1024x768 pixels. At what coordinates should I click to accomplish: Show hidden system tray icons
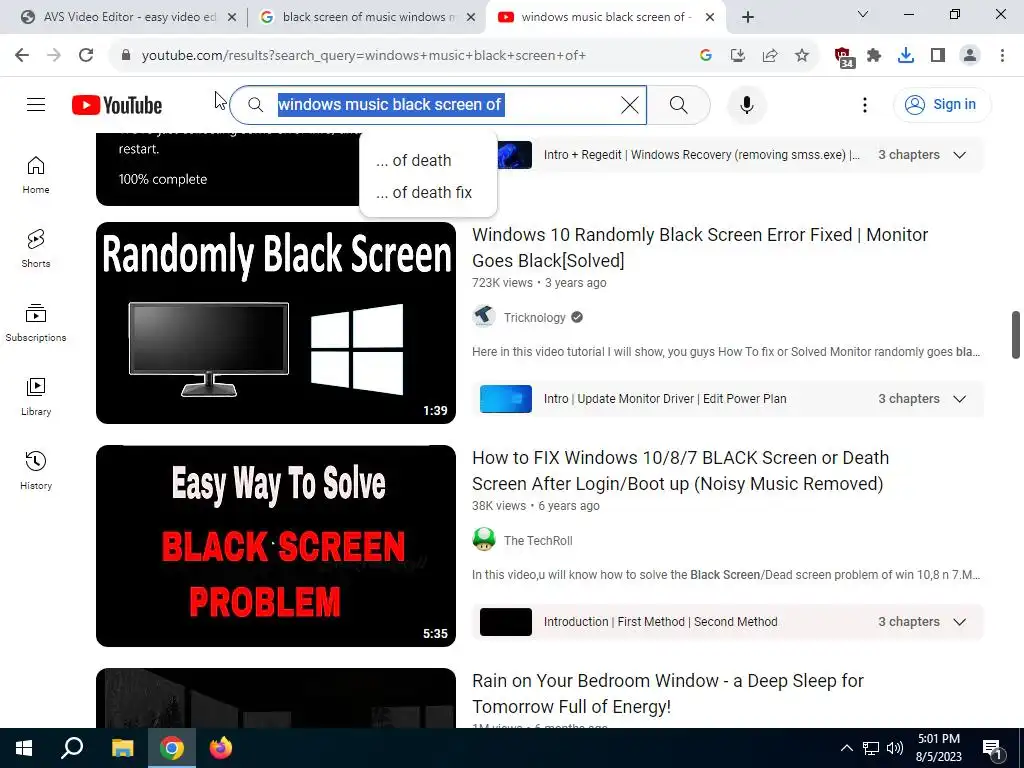(x=846, y=748)
